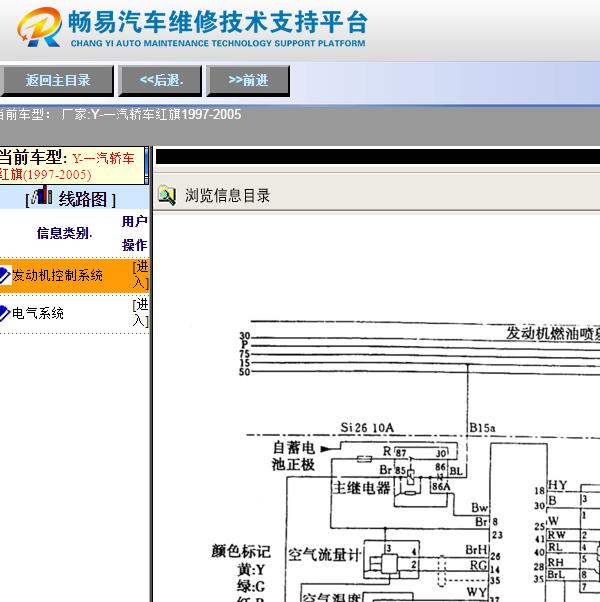Click the 主继电器 label in diagram
This screenshot has height=602, width=600.
click(x=362, y=488)
